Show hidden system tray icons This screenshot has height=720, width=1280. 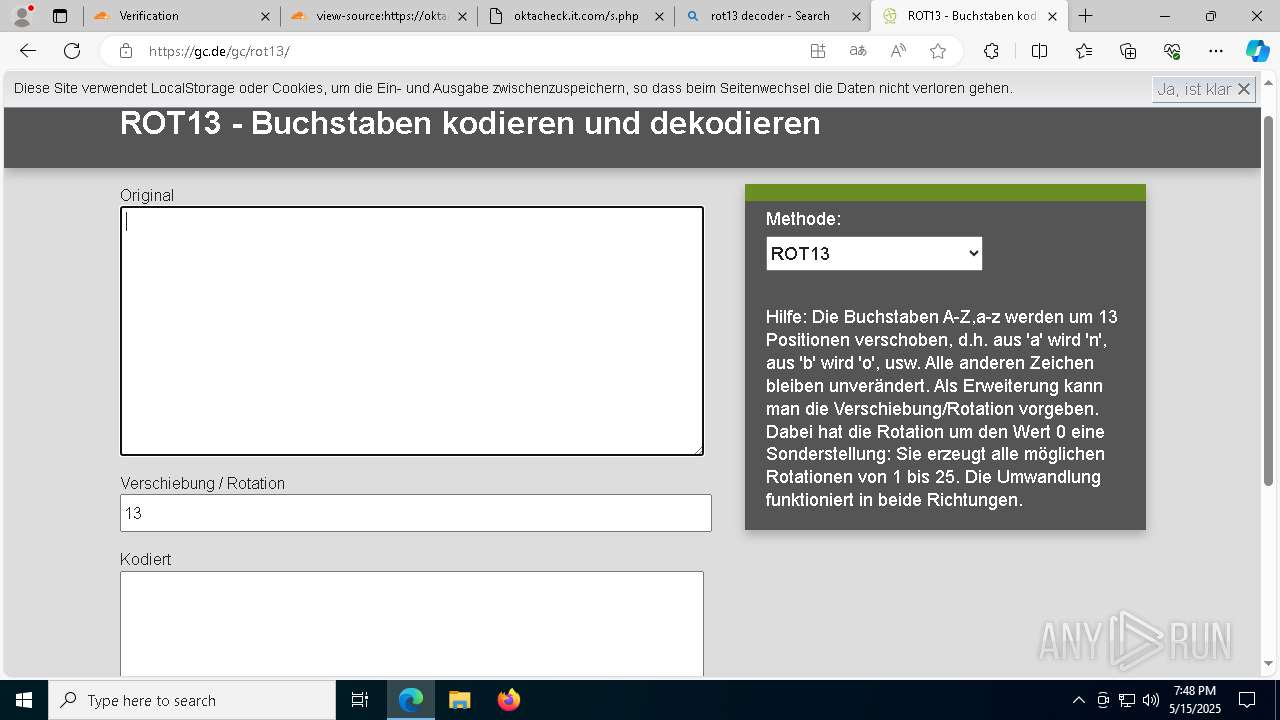point(1078,700)
